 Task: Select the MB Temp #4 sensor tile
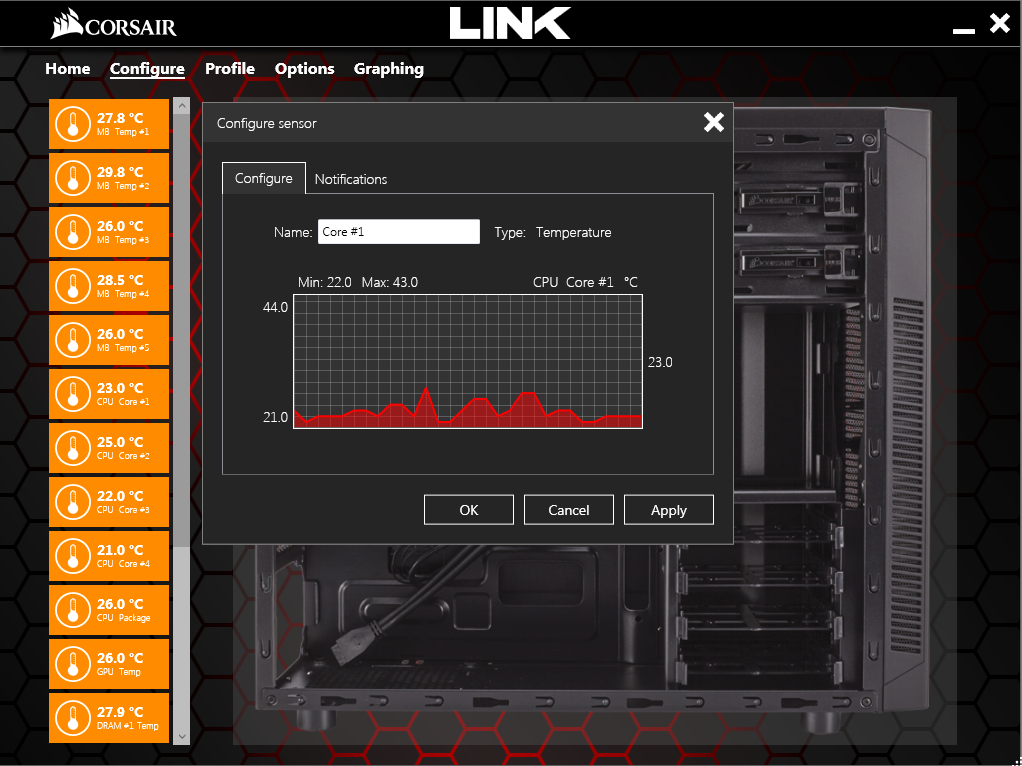pos(109,286)
